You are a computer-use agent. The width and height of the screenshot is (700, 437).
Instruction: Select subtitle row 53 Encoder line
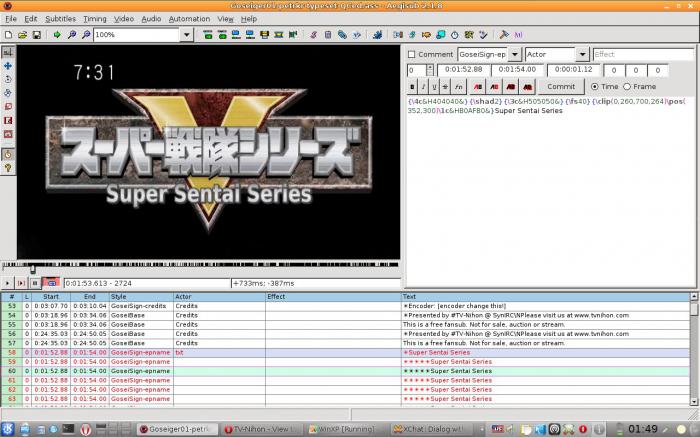click(x=345, y=306)
